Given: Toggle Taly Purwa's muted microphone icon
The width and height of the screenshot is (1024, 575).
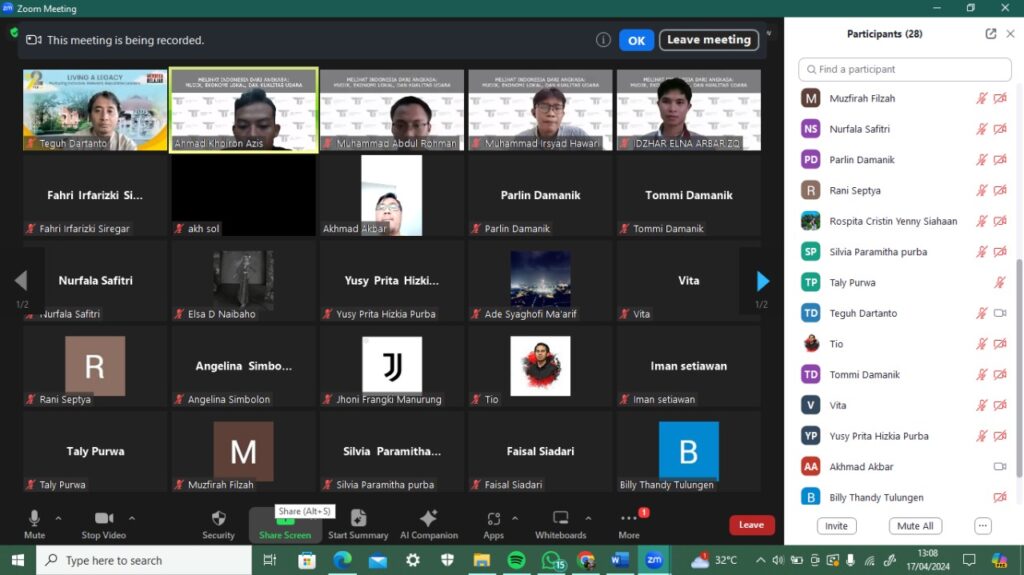Looking at the screenshot, I should point(999,283).
